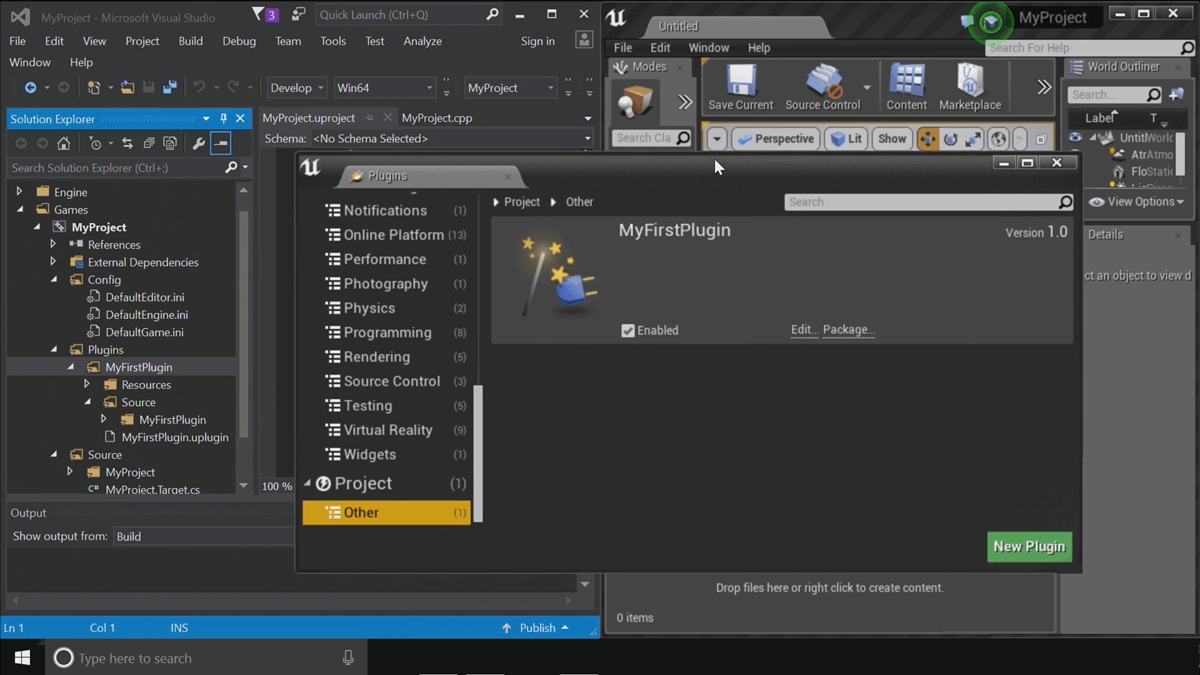The width and height of the screenshot is (1200, 675).
Task: Click the wrench Properties icon in Solution Explorer toolbar
Action: [x=198, y=142]
